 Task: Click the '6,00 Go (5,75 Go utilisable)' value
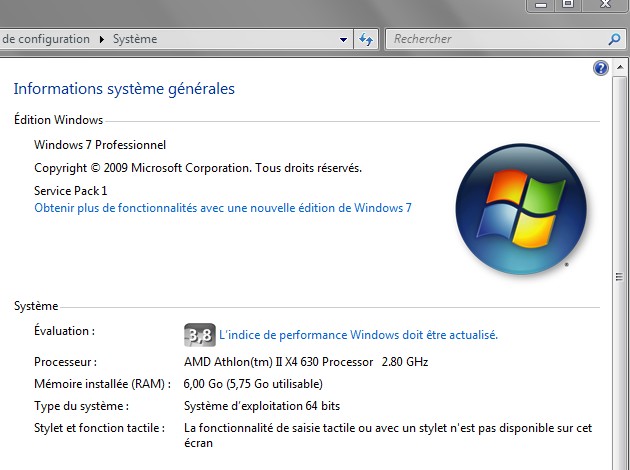(253, 384)
